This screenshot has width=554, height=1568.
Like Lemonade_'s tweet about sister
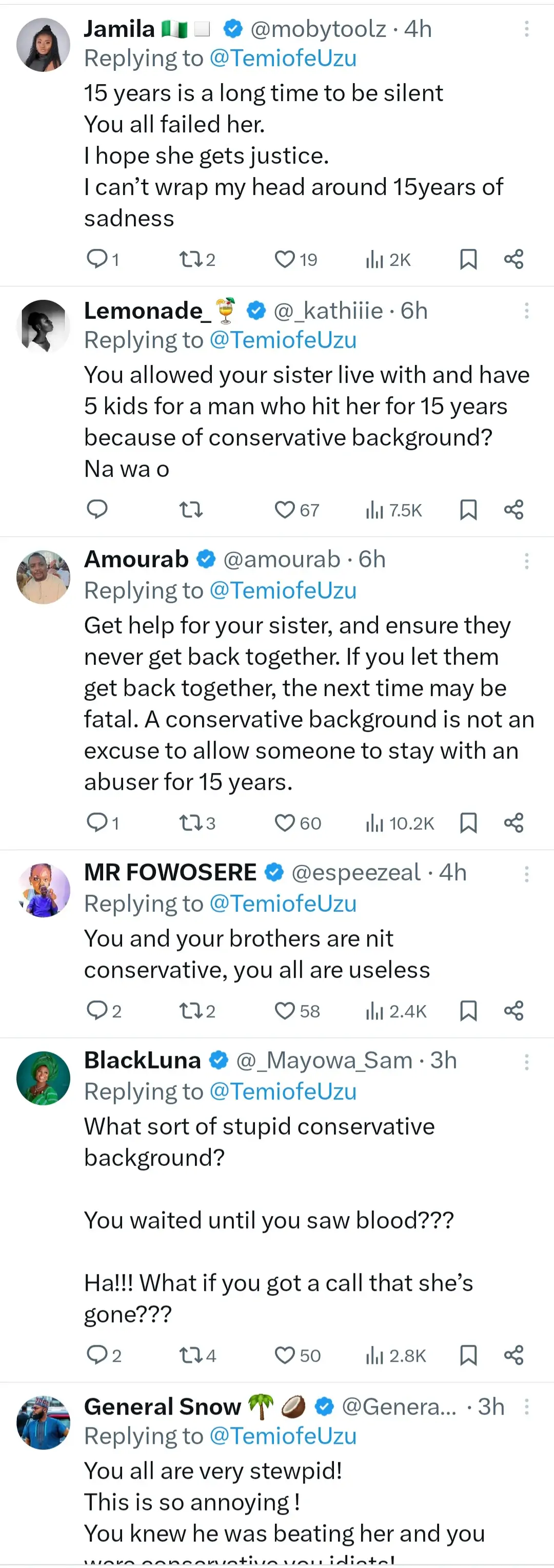[285, 509]
